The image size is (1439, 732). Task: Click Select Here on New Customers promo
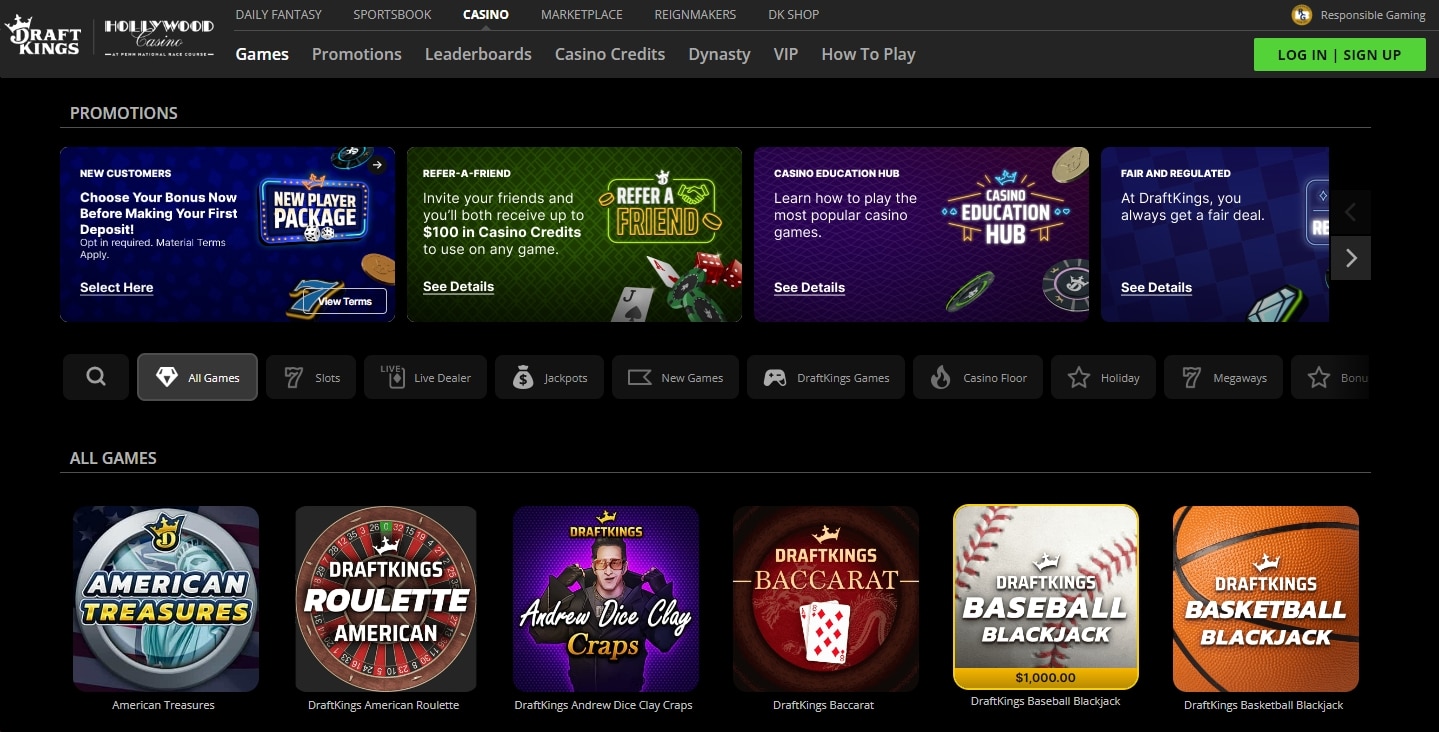tap(117, 287)
